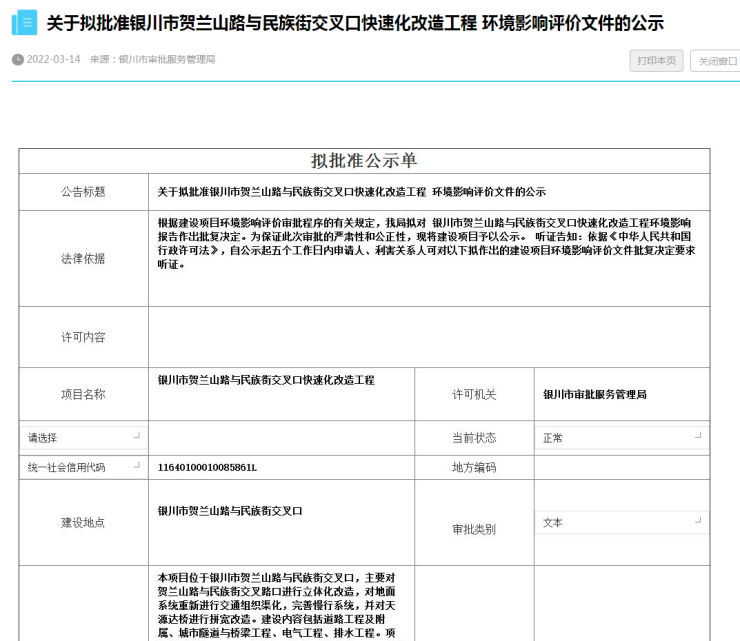740x641 pixels.
Task: Click the clock icon next to the date
Action: (17, 60)
